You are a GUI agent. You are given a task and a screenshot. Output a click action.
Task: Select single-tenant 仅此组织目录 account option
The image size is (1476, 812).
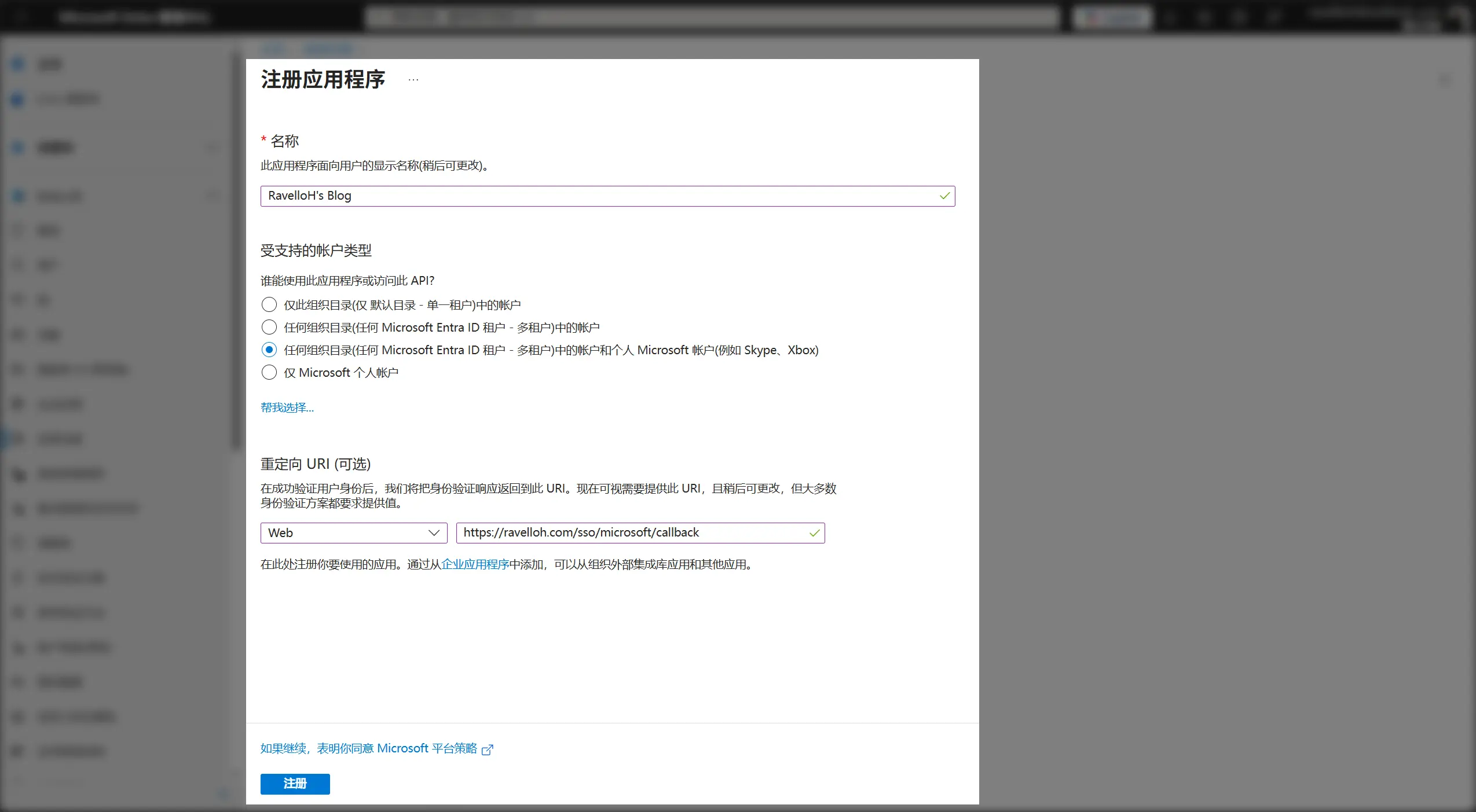point(269,305)
